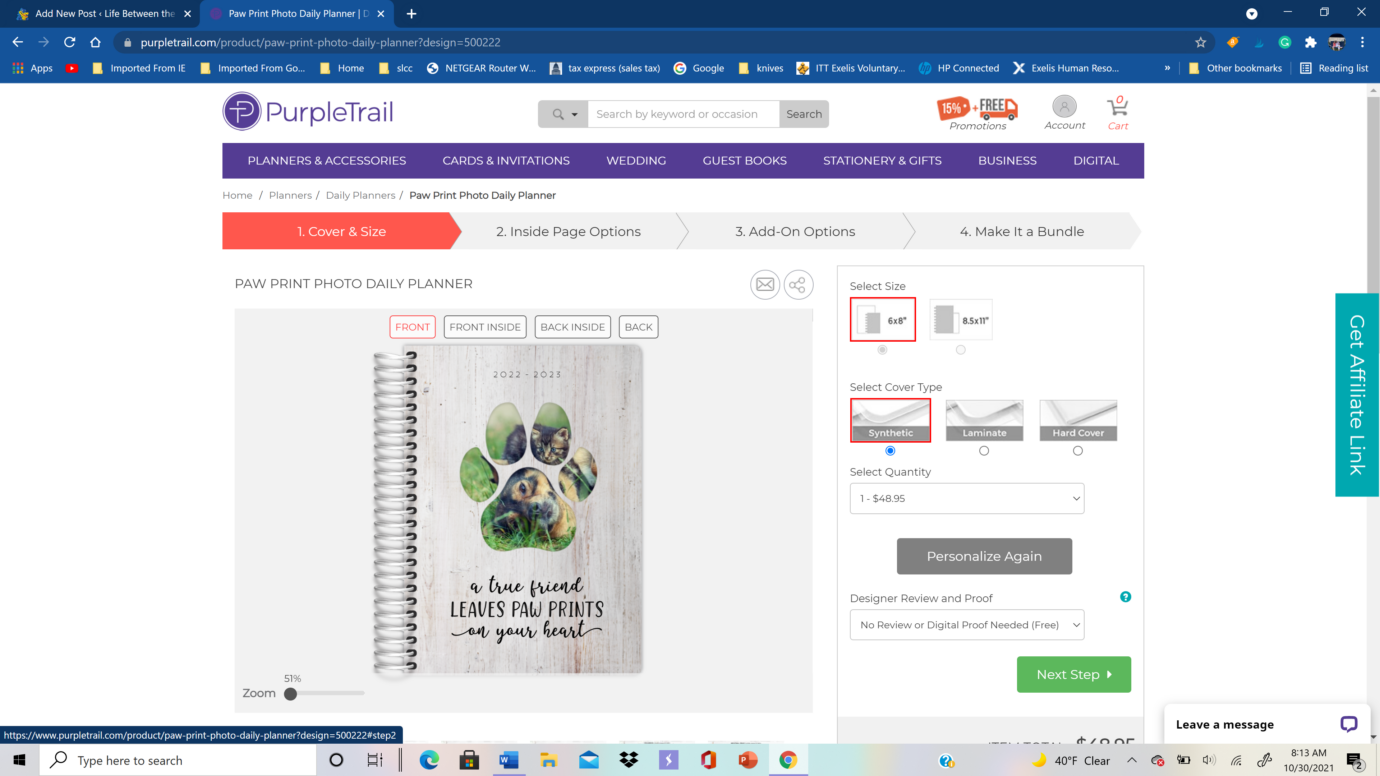Click the Designer Review help question icon

(x=1125, y=597)
